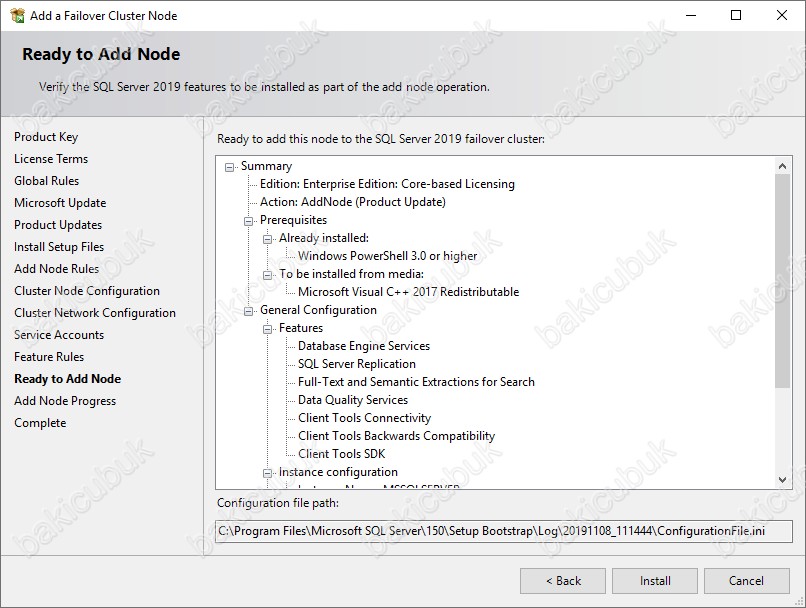Select Full-Text and Semantic Extractions item

[416, 382]
